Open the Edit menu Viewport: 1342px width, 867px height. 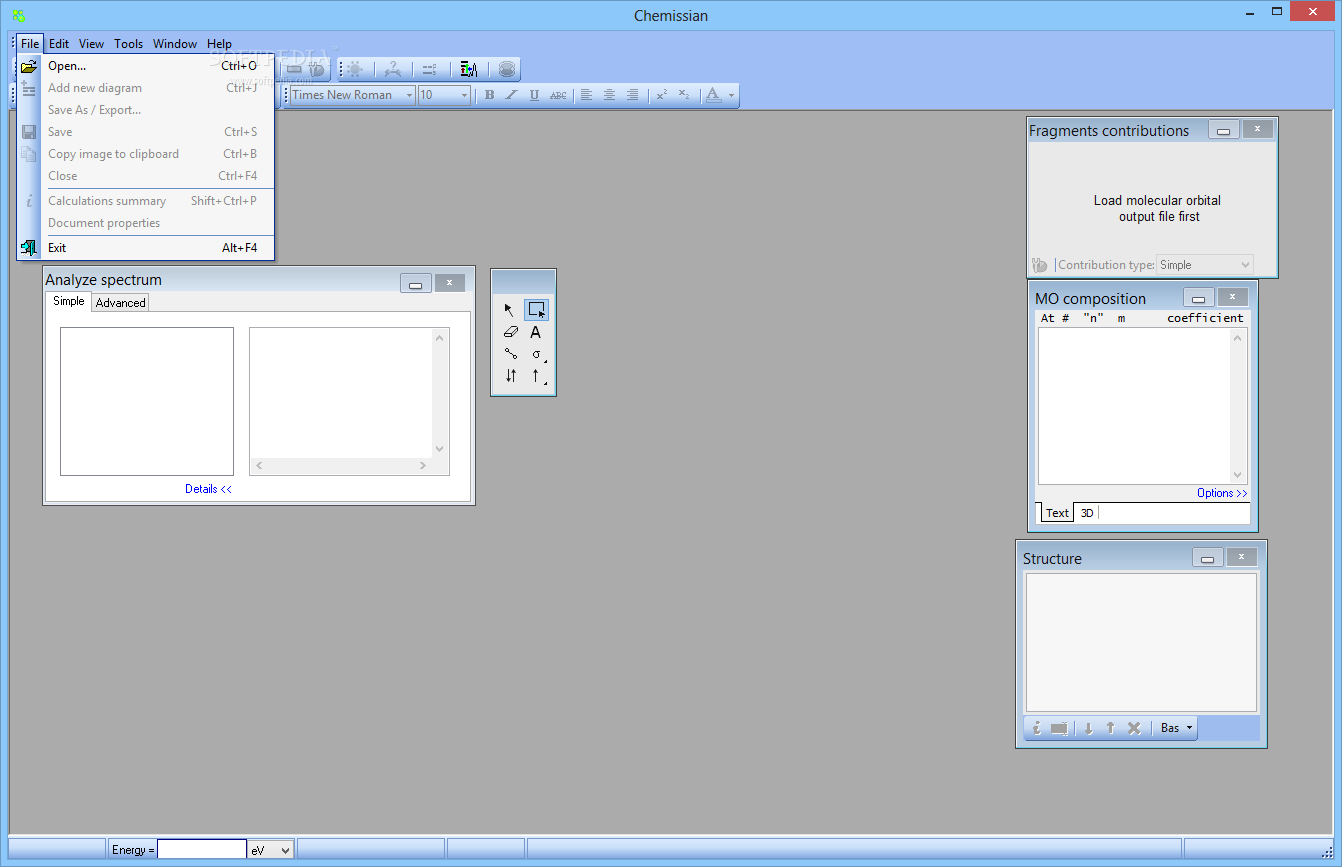click(x=59, y=44)
